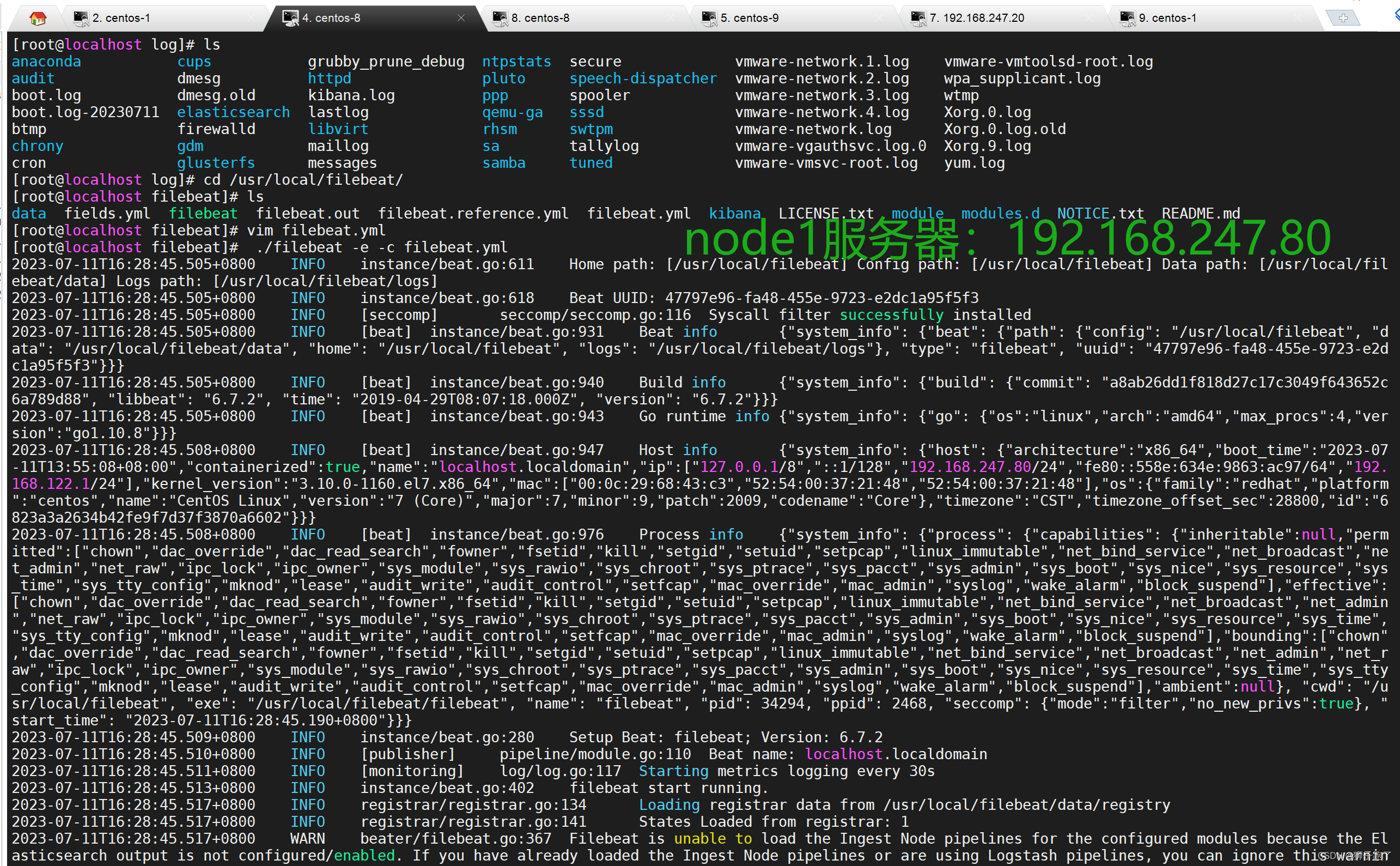Click the terminal icon on 9. centos-1 tab
Screen dimensions: 1400x866
pyautogui.click(x=1128, y=19)
